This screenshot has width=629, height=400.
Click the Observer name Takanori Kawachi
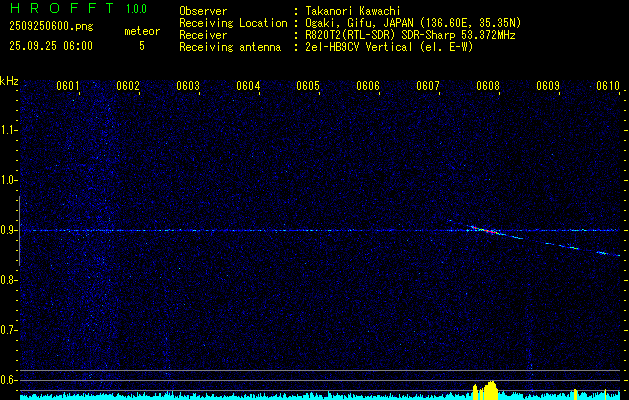[353, 11]
